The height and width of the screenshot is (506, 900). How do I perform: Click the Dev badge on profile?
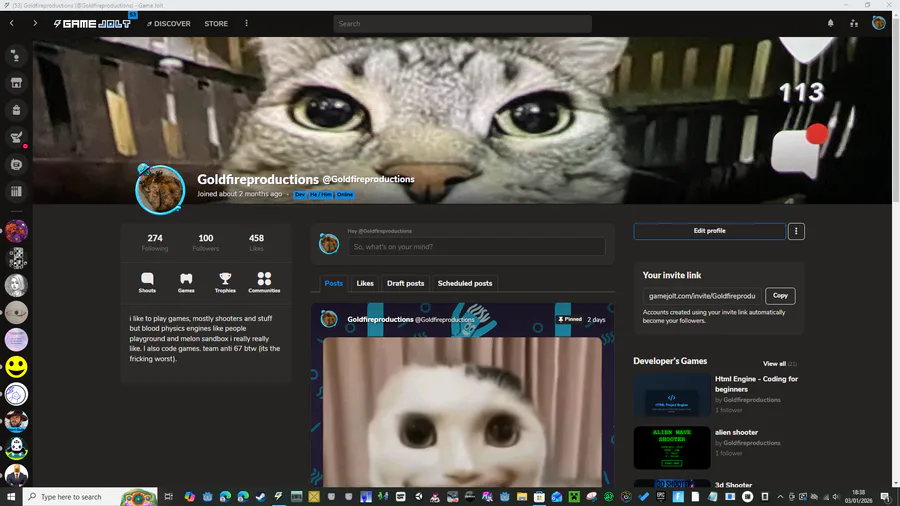pyautogui.click(x=300, y=194)
